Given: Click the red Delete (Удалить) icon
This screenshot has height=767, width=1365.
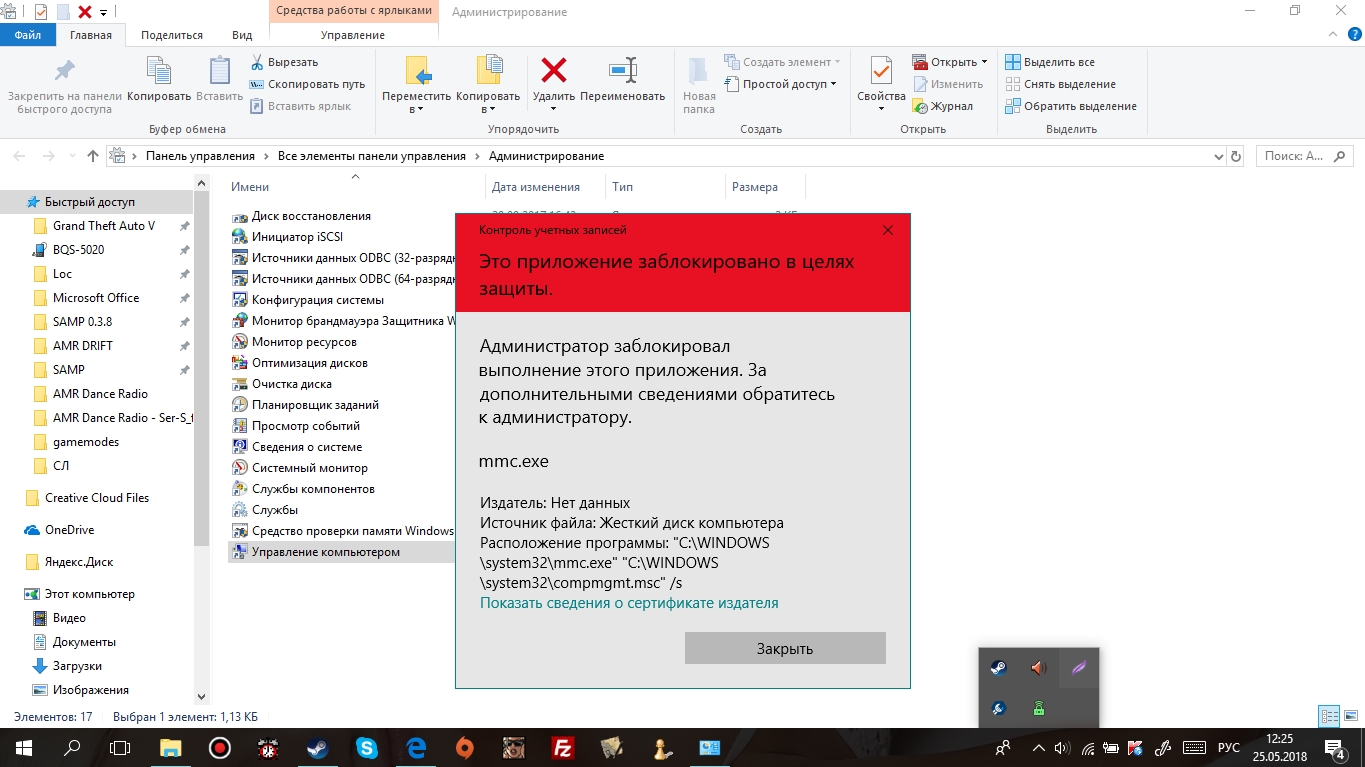Looking at the screenshot, I should point(553,71).
